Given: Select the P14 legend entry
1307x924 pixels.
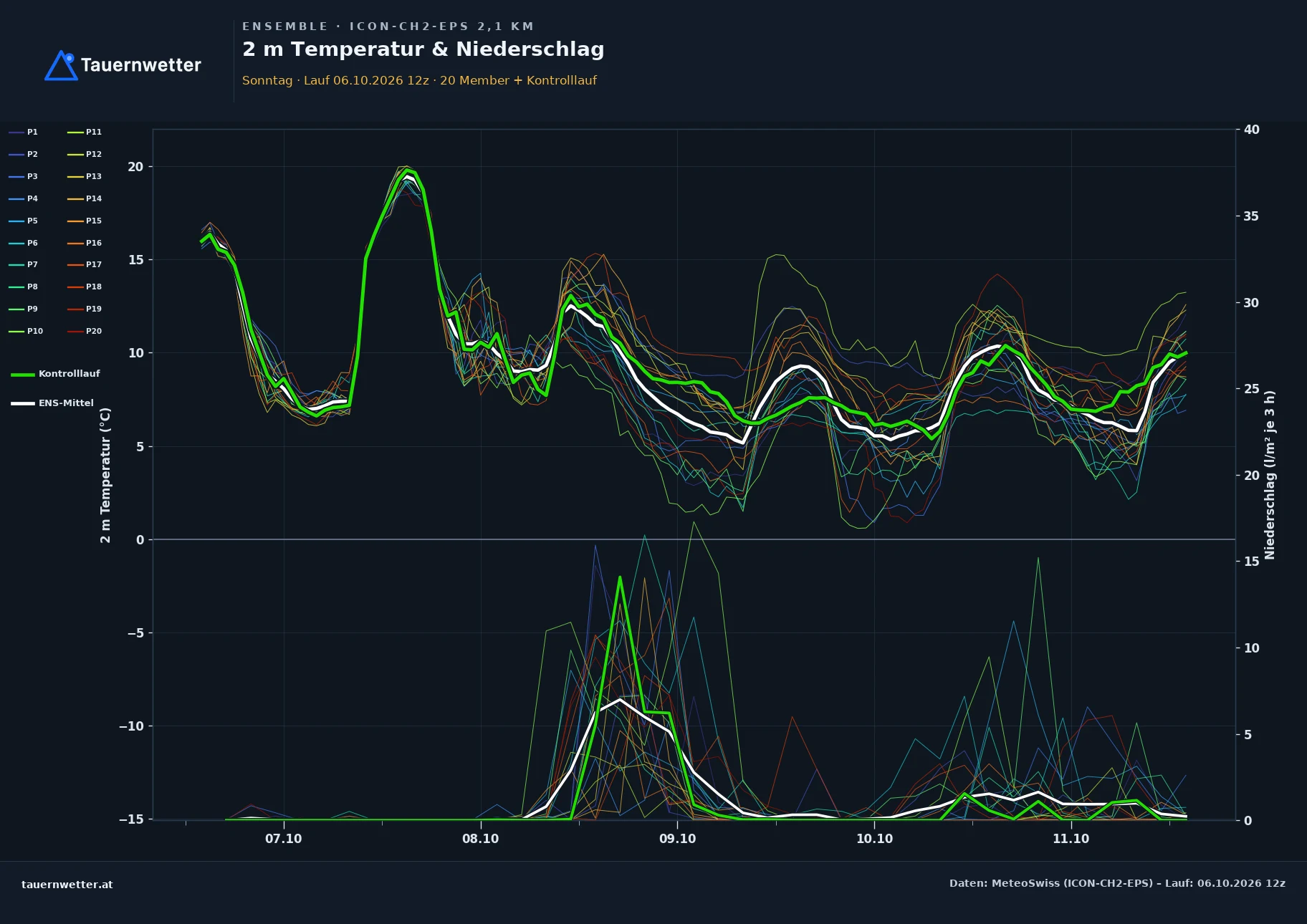Looking at the screenshot, I should pyautogui.click(x=85, y=198).
